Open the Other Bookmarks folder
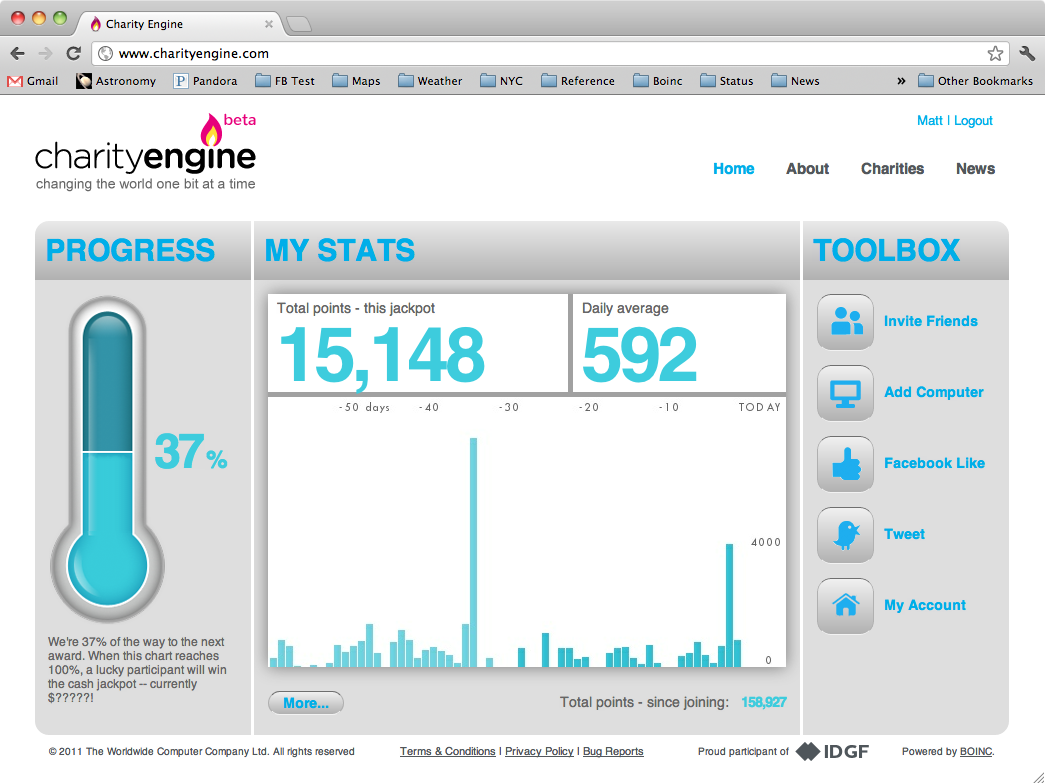1045x784 pixels. (976, 81)
